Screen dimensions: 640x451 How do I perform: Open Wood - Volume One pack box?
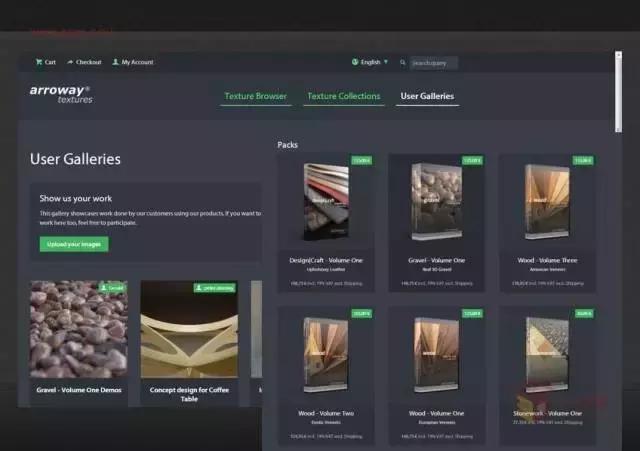click(437, 355)
